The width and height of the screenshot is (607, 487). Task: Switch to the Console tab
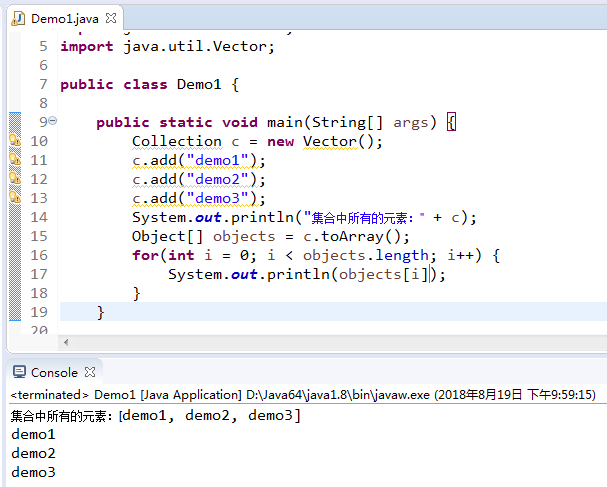pos(54,372)
